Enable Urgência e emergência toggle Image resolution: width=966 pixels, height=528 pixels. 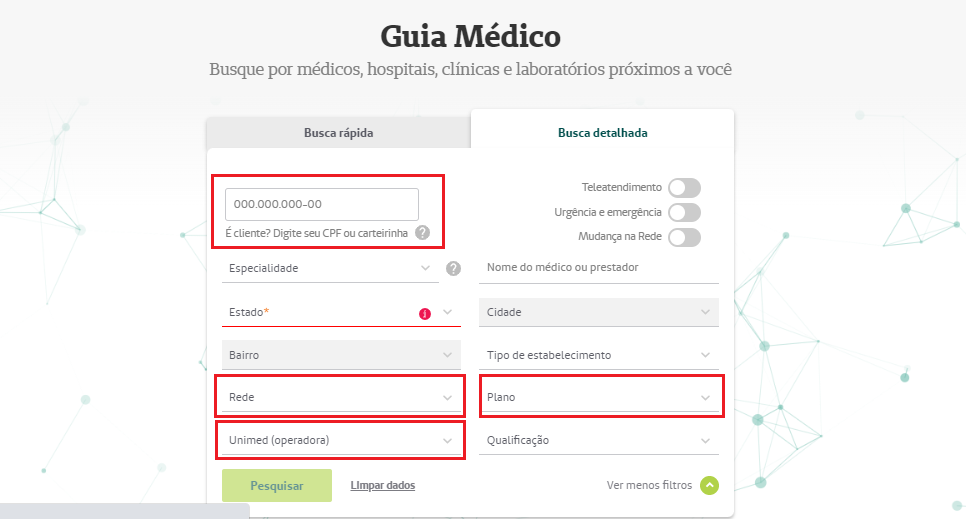point(684,213)
